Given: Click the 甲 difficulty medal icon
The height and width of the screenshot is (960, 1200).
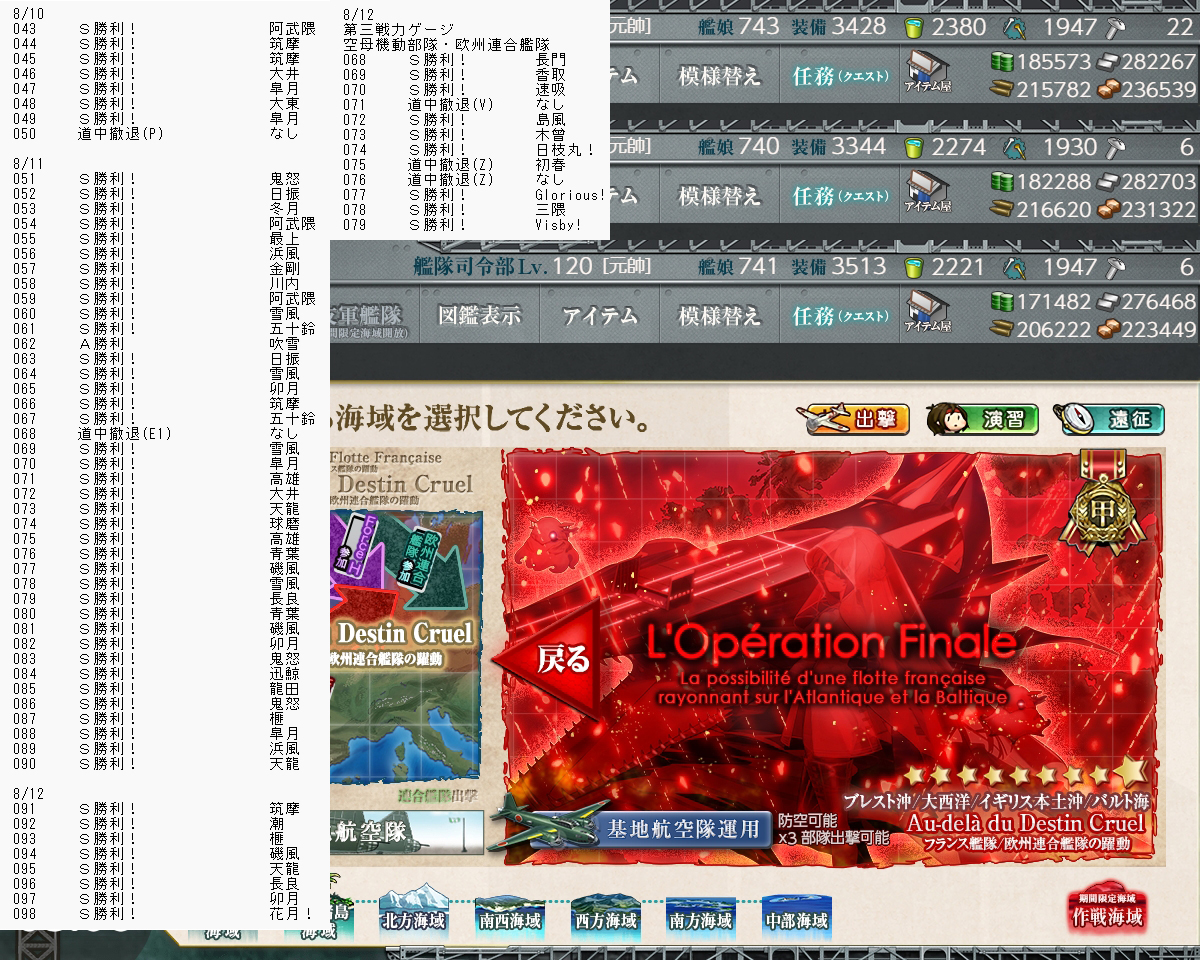Looking at the screenshot, I should [1101, 503].
